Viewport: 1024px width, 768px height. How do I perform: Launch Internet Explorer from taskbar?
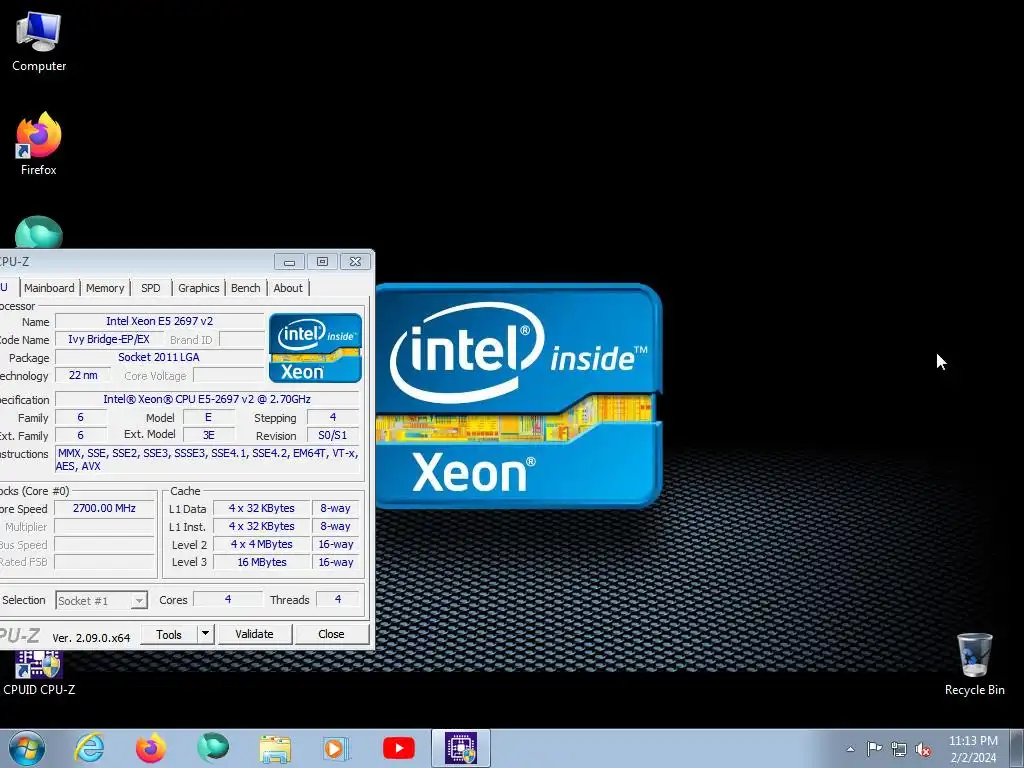click(x=89, y=748)
